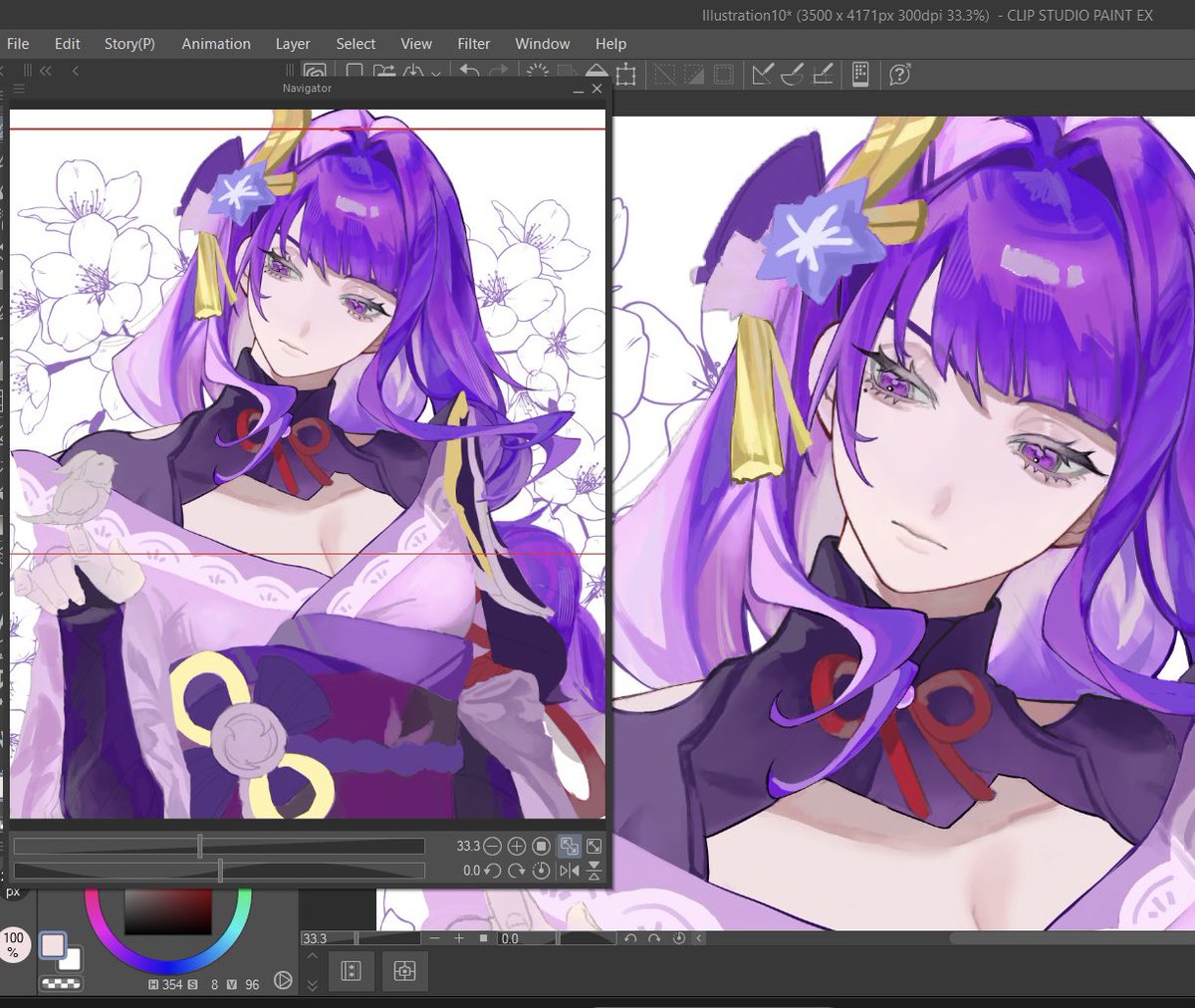The width and height of the screenshot is (1195, 1008).
Task: Click the color wheel square picker
Action: 168,911
